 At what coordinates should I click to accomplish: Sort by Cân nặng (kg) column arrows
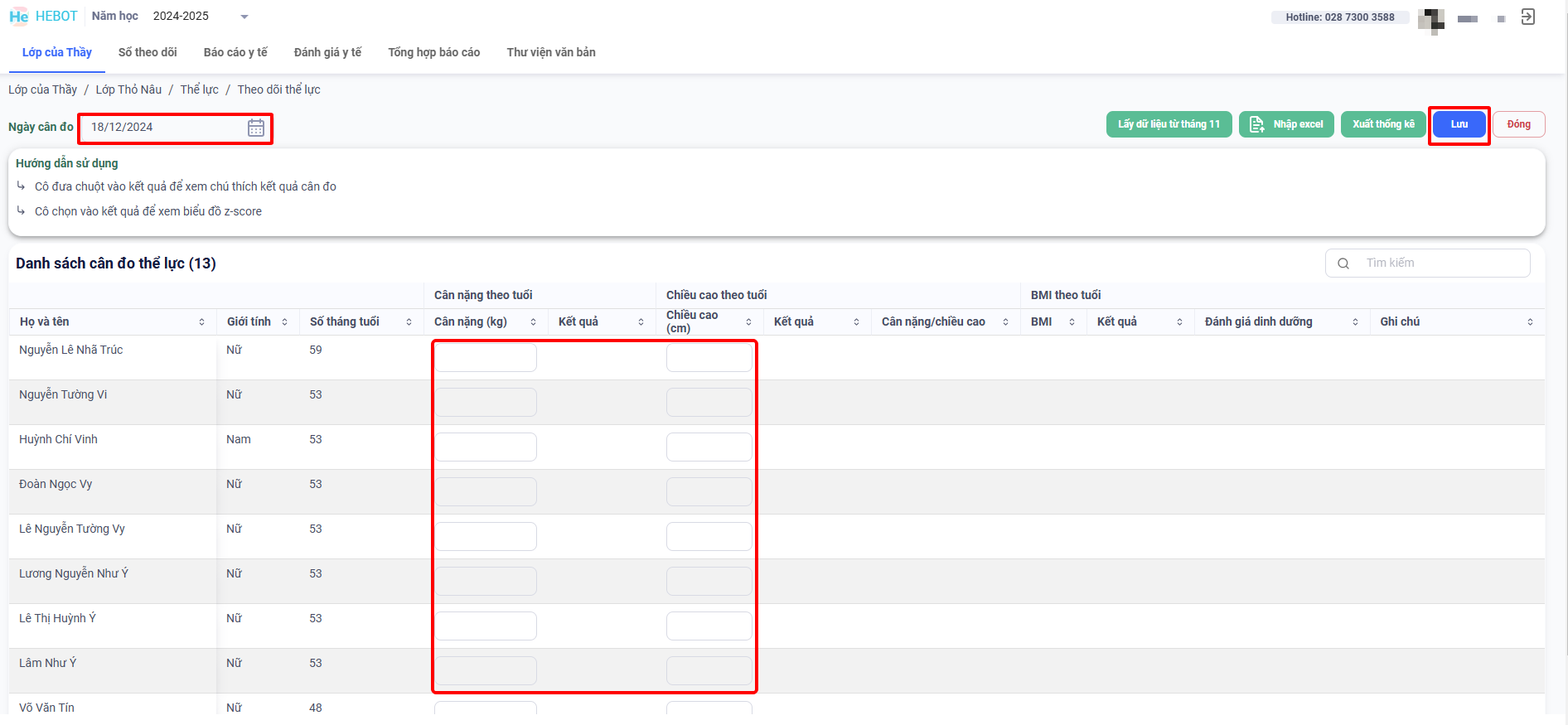click(533, 322)
